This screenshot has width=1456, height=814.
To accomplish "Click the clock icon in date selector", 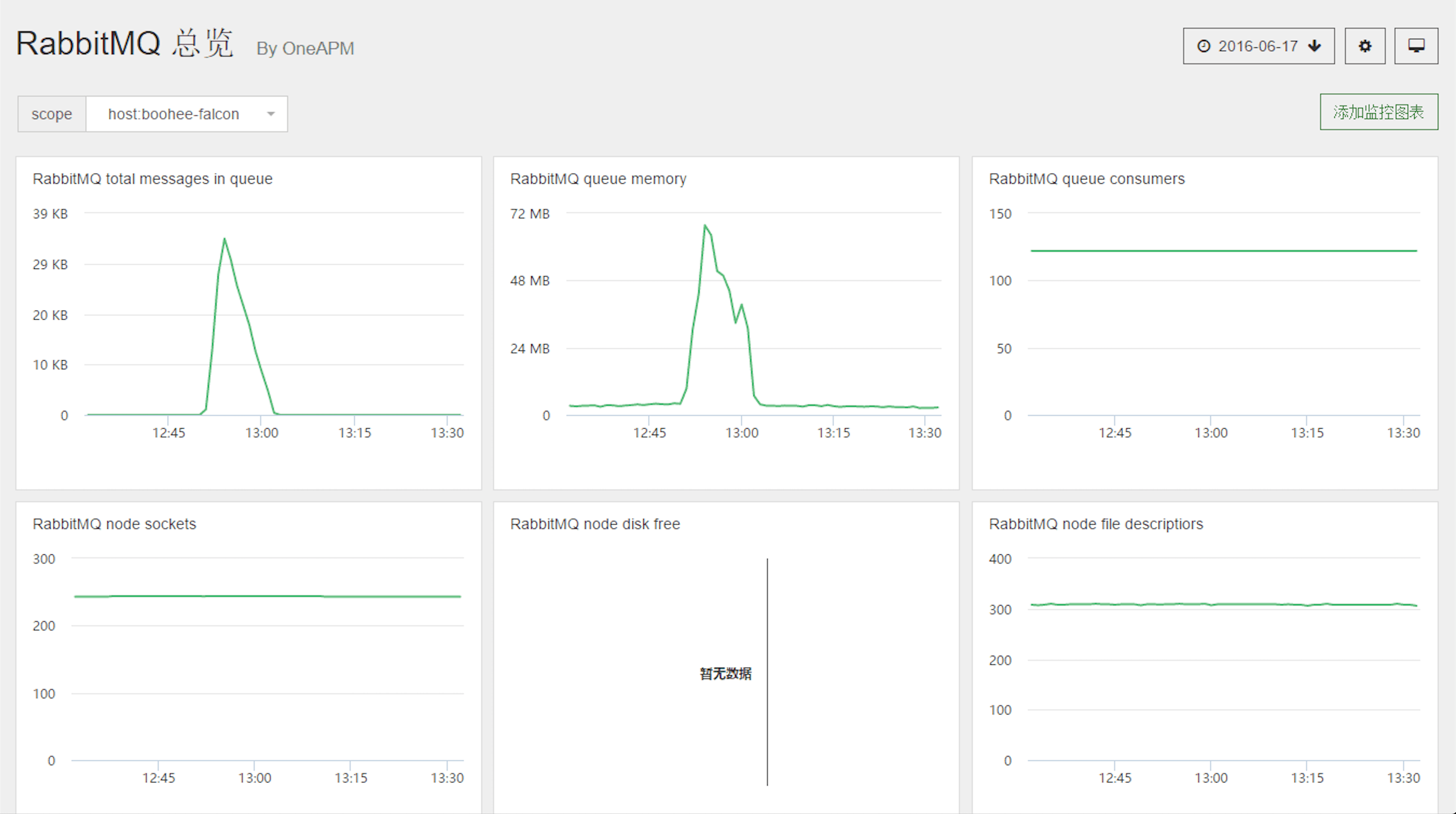I will 1203,46.
